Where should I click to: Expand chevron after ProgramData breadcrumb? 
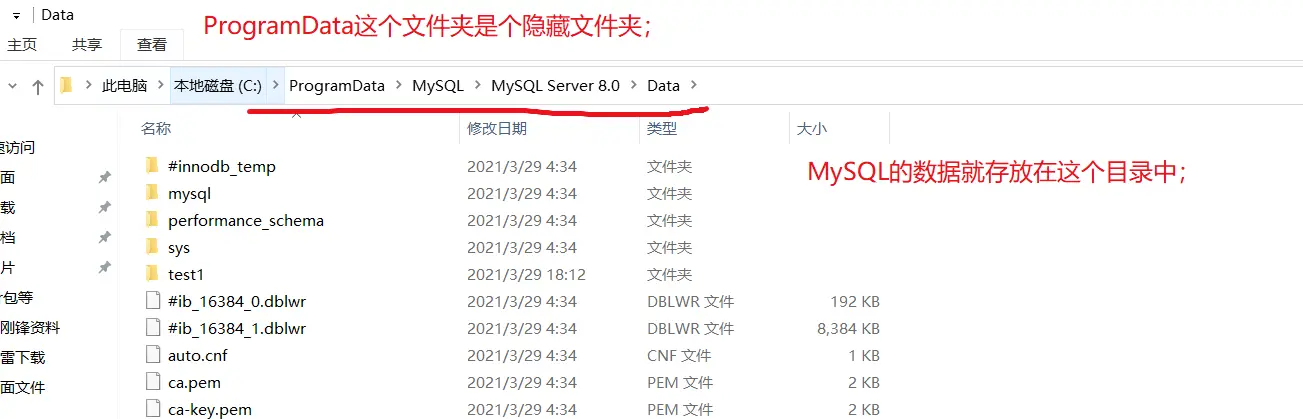399,86
